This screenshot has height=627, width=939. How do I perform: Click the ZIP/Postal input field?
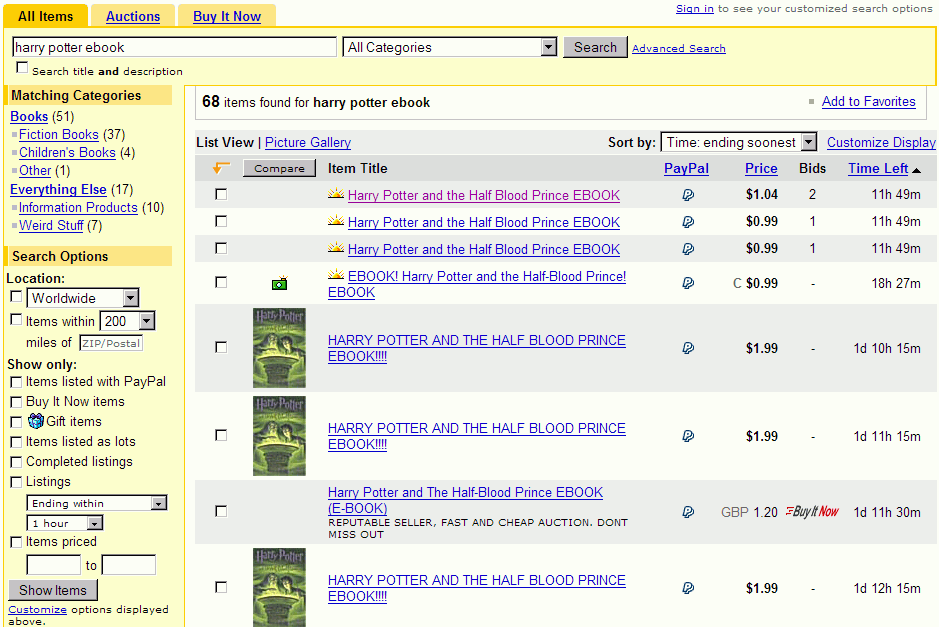tap(111, 343)
